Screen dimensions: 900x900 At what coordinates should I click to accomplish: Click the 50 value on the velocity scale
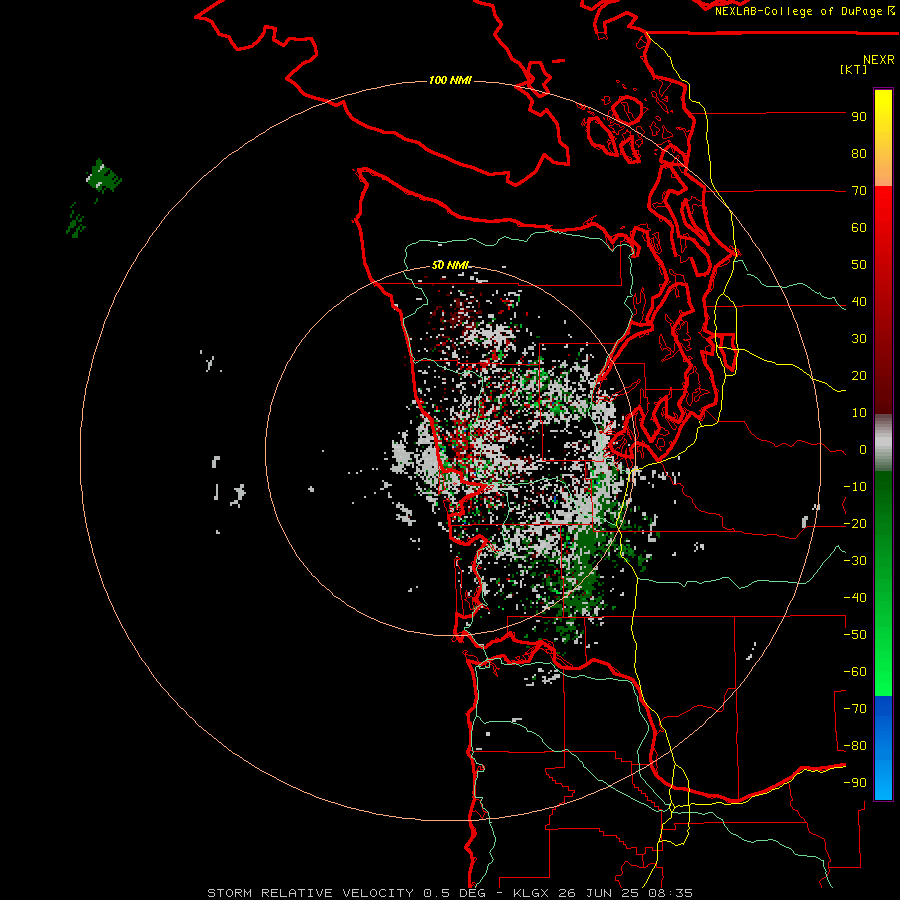click(x=859, y=265)
